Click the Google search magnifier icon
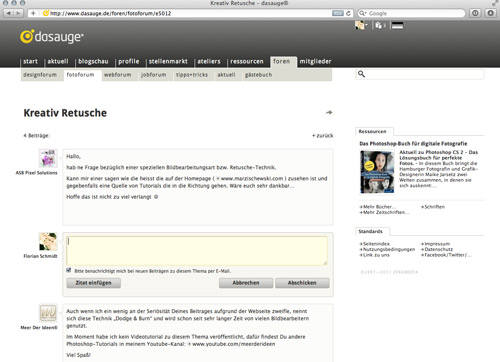This screenshot has width=500, height=362. tap(363, 13)
